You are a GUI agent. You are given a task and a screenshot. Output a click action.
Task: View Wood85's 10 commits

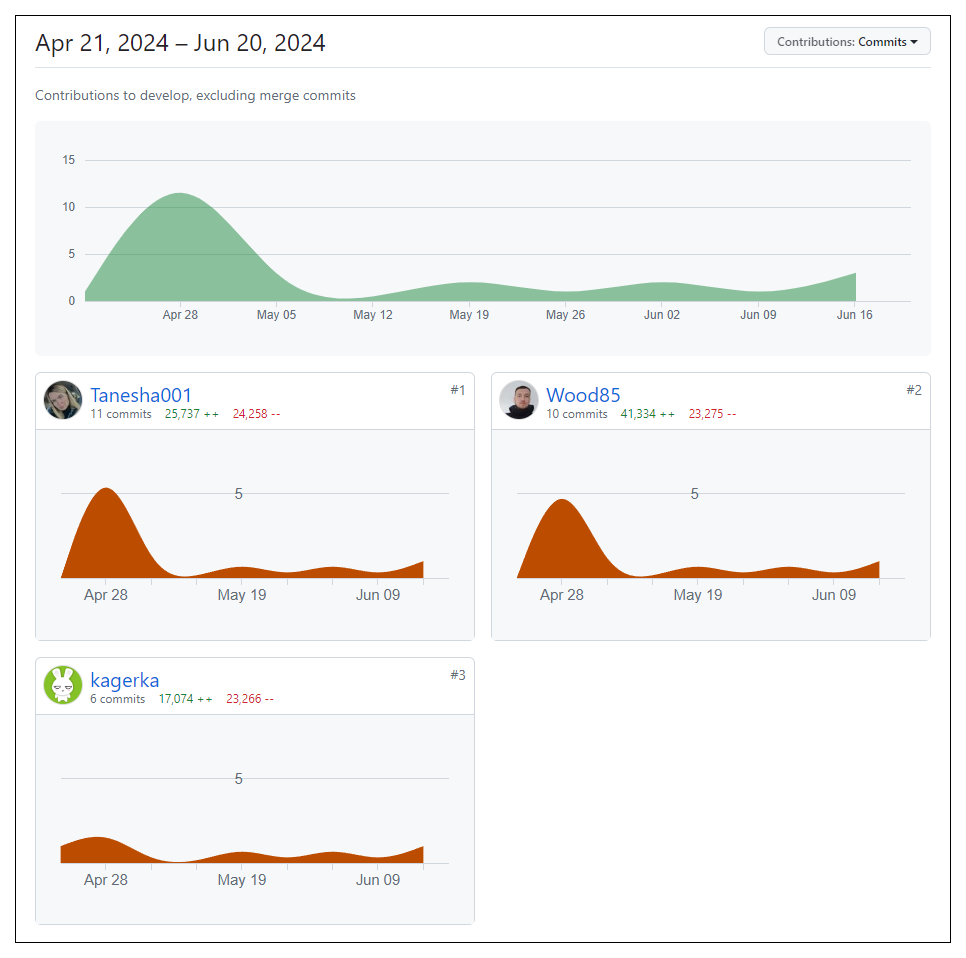coord(577,414)
